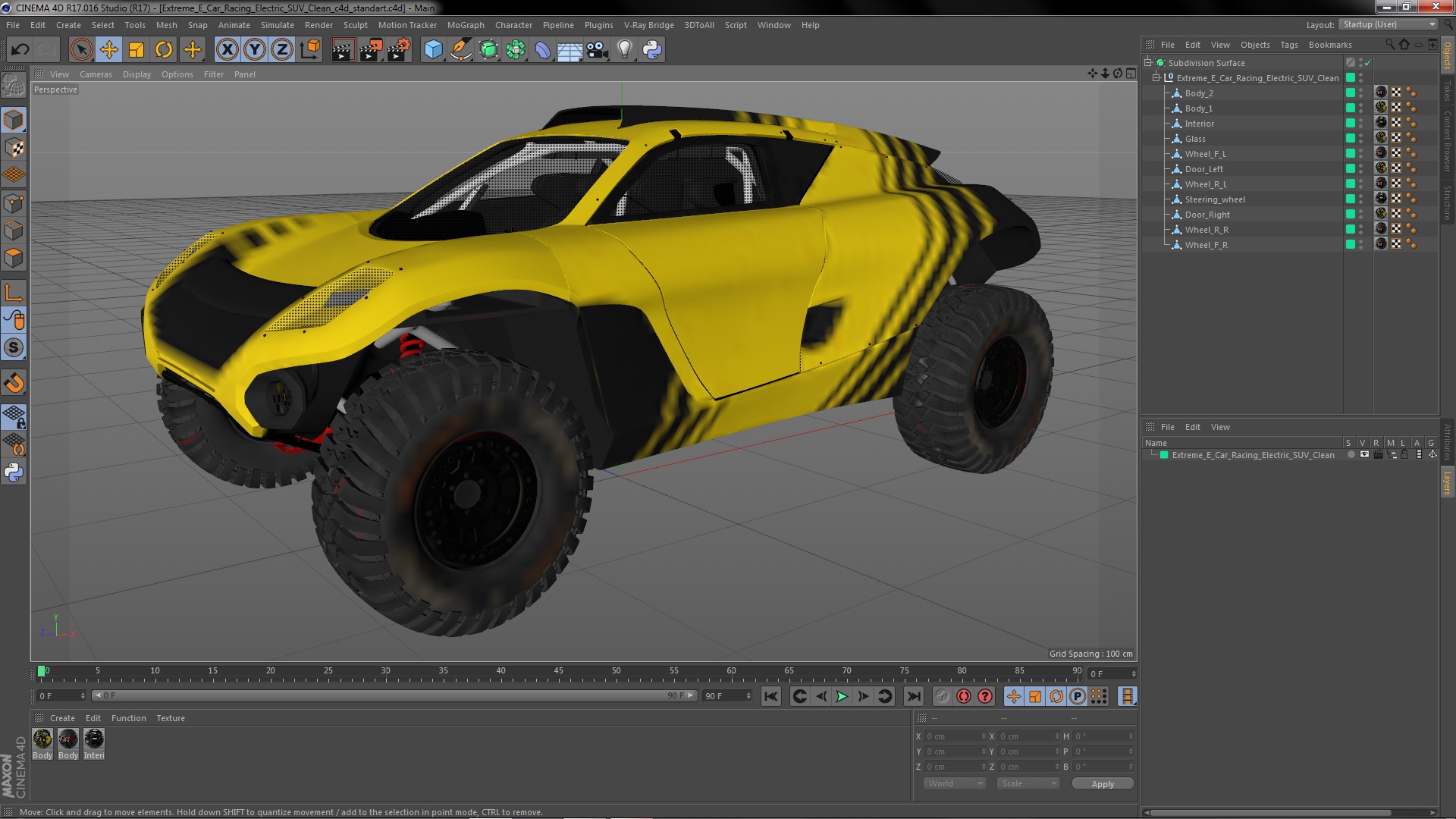Toggle visibility dots for Door_Left object
Viewport: 1456px width, 819px height.
1360,169
